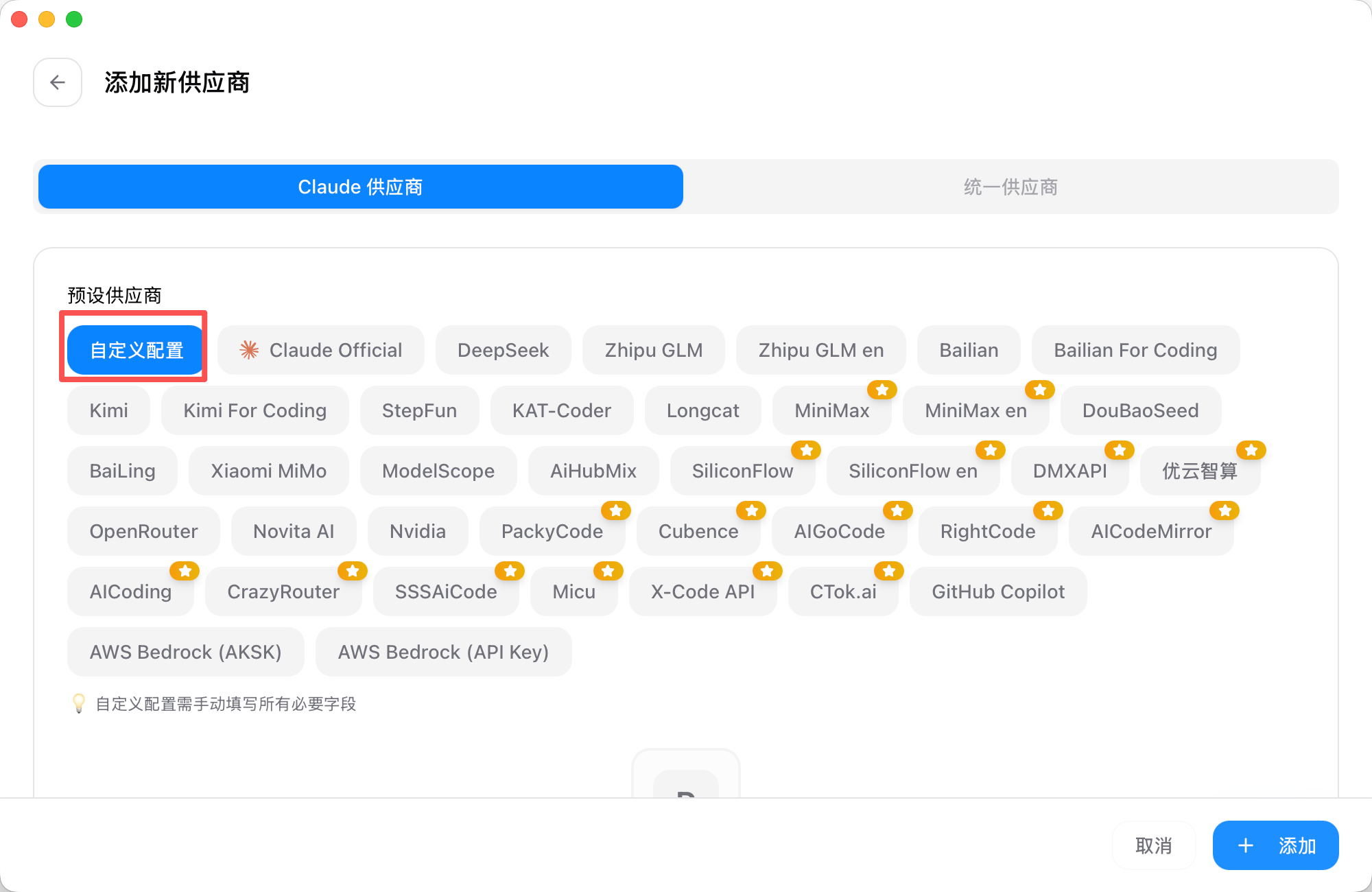Switch to Claude 供应商 tab

click(x=361, y=187)
